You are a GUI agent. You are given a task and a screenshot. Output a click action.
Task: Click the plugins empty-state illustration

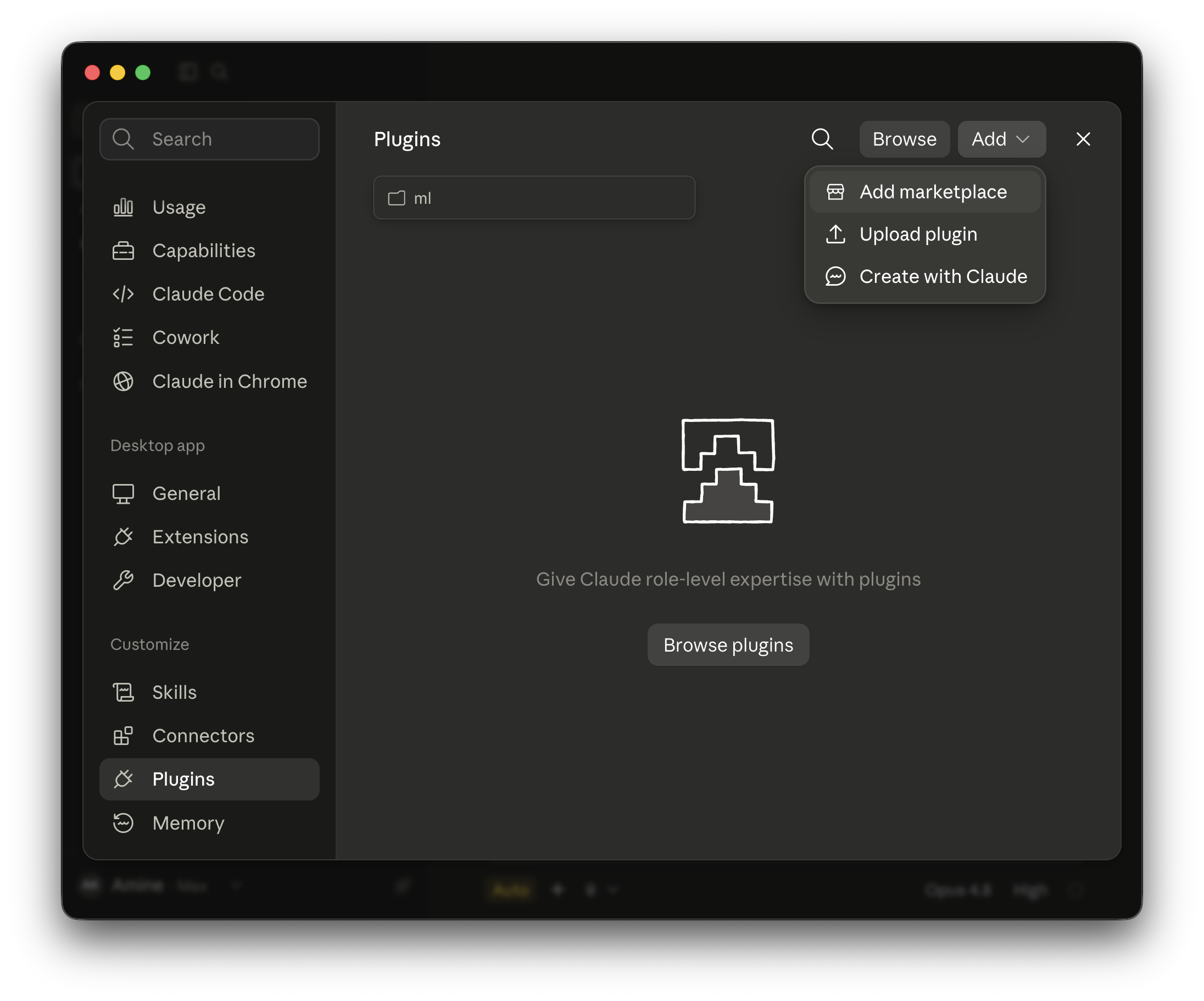(x=728, y=471)
